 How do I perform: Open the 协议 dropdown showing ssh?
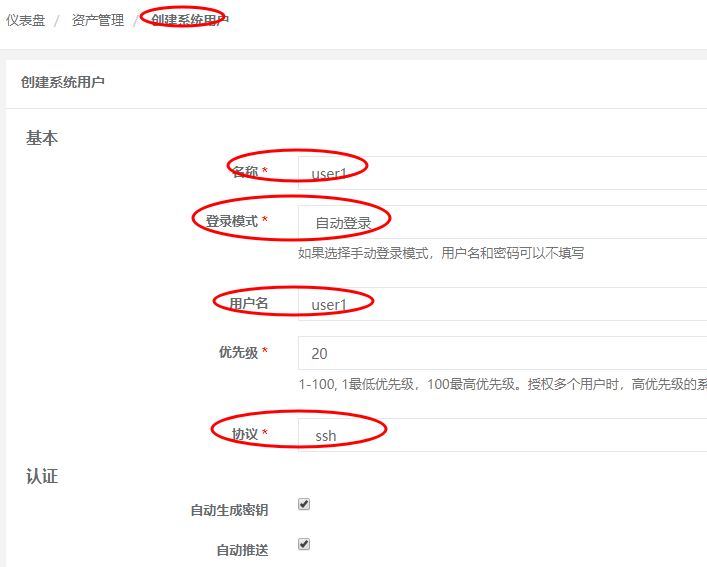pos(502,435)
